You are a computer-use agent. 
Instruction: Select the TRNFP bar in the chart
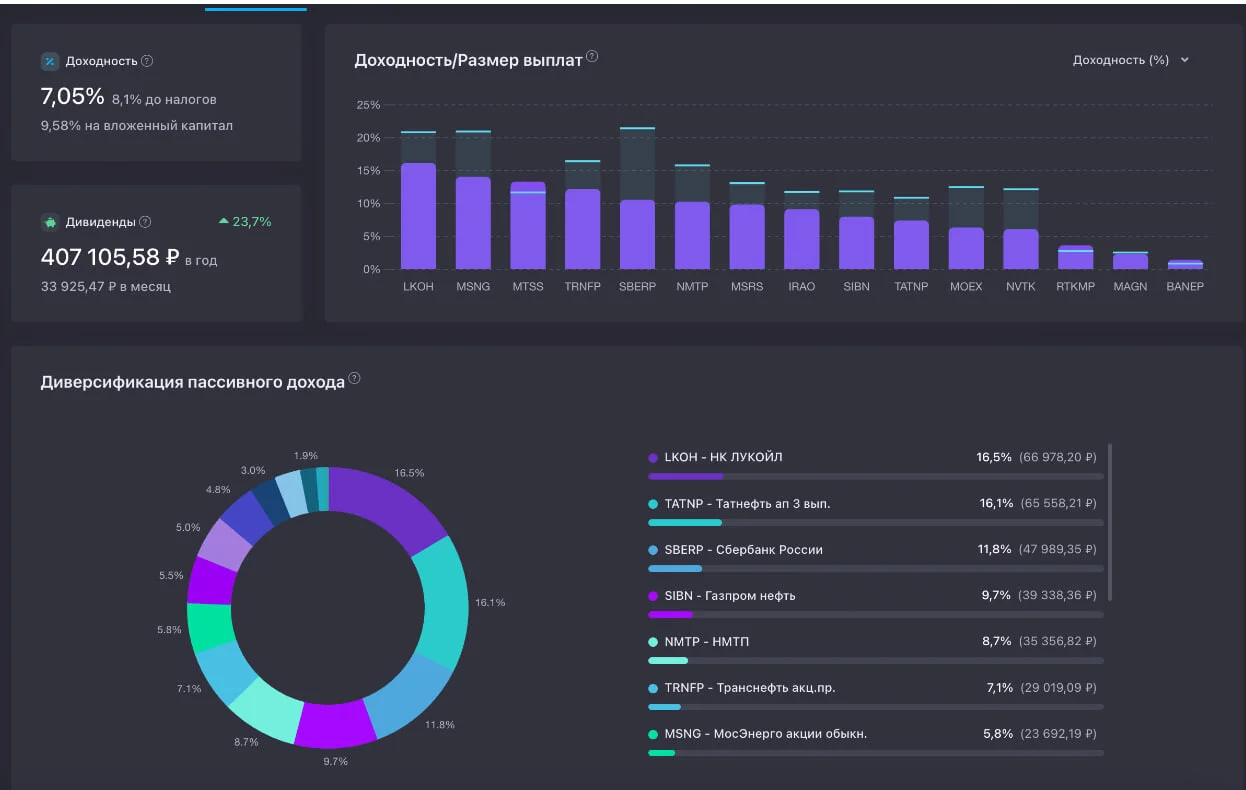click(582, 229)
